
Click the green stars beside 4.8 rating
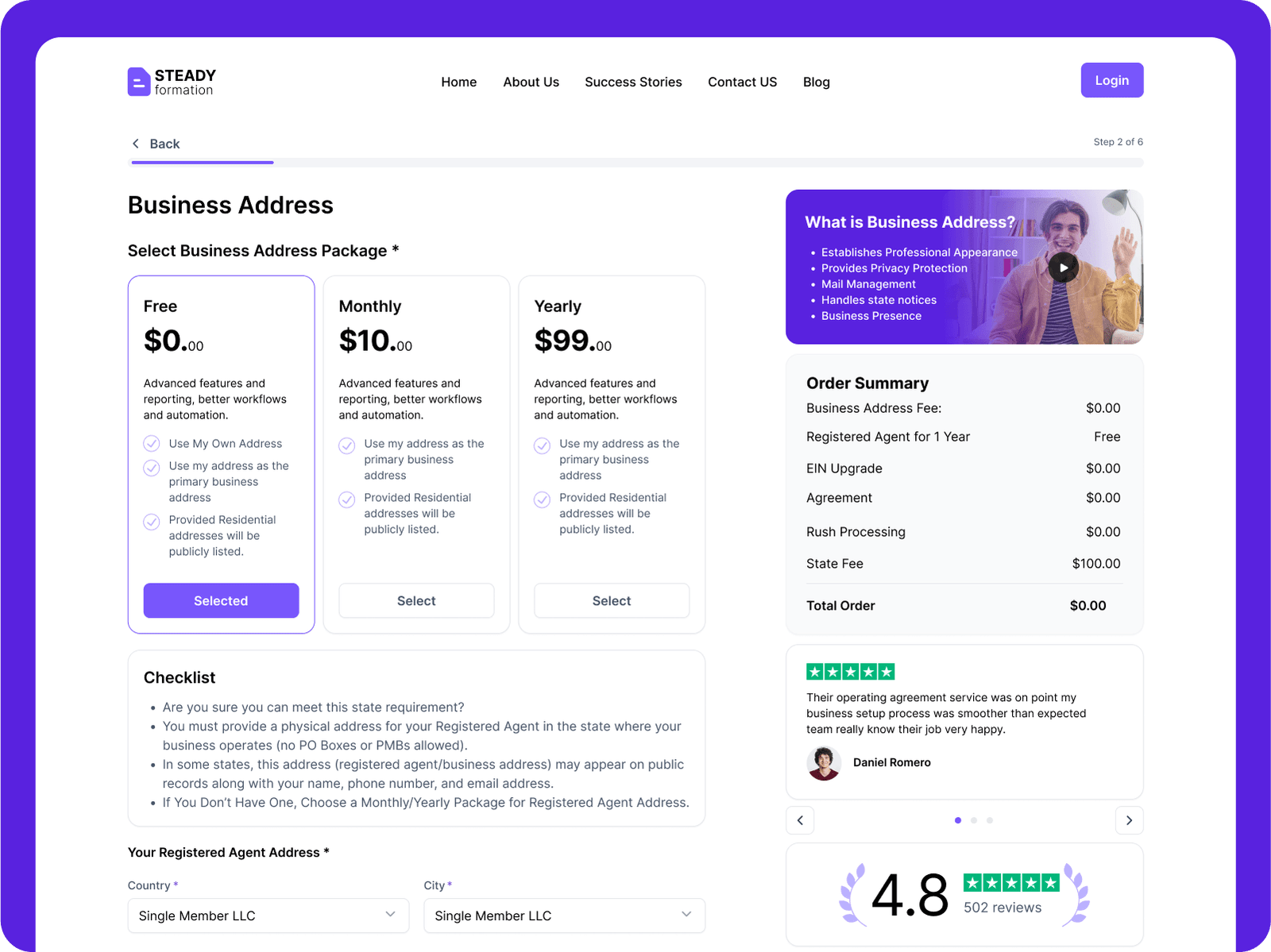pyautogui.click(x=1010, y=882)
